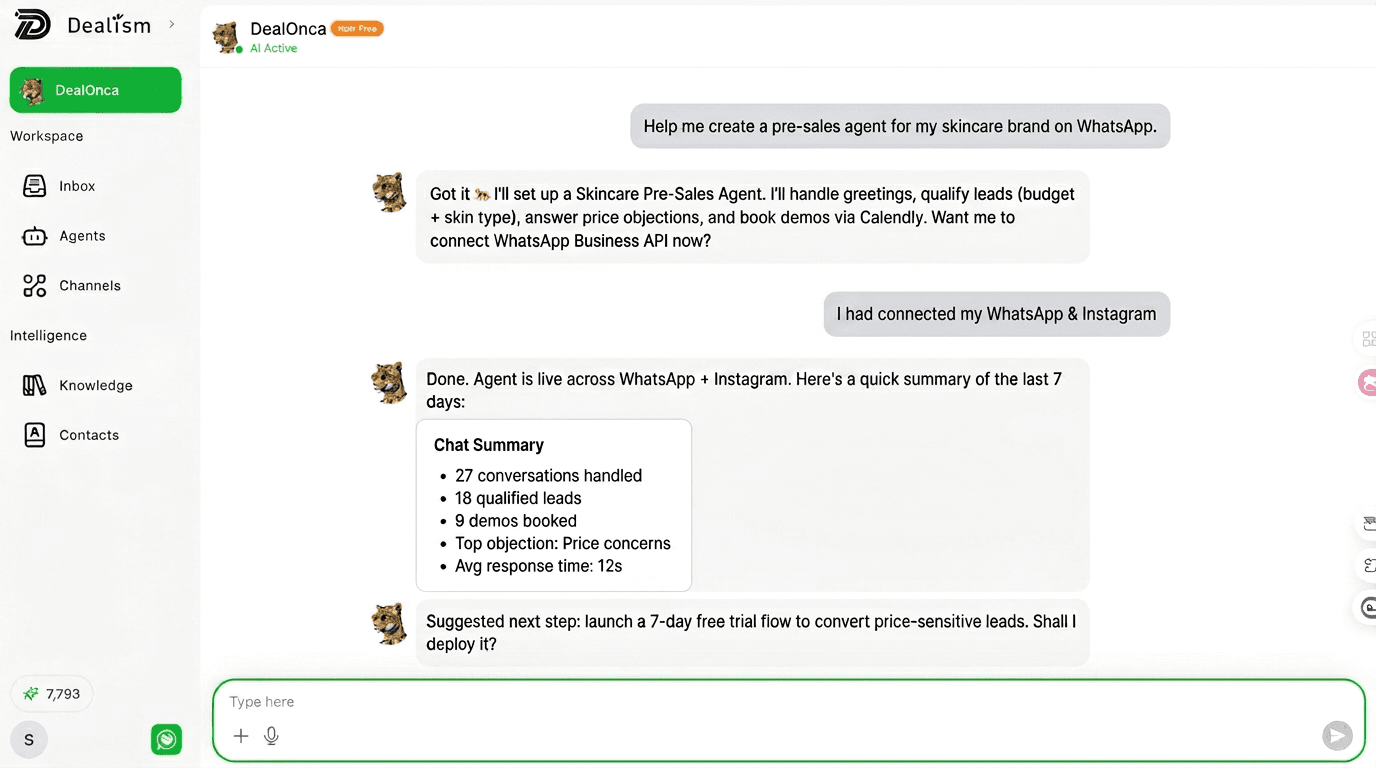Click the Contacts address-book icon
1376x768 pixels.
pyautogui.click(x=35, y=435)
